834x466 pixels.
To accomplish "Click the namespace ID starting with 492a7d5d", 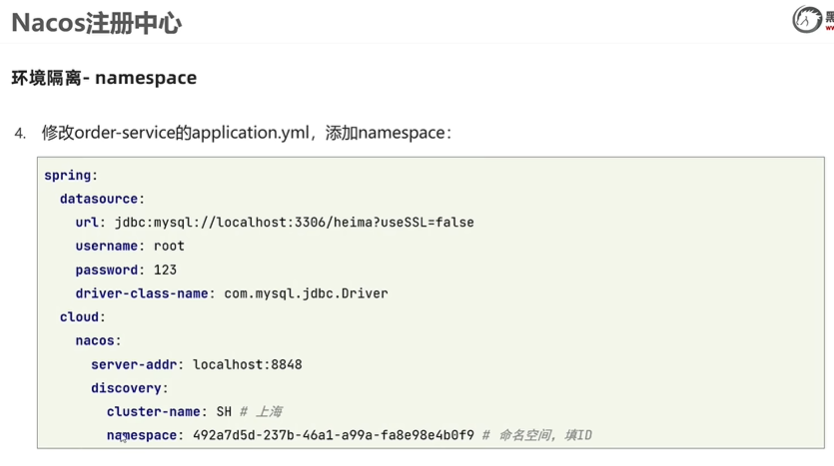I will click(333, 436).
